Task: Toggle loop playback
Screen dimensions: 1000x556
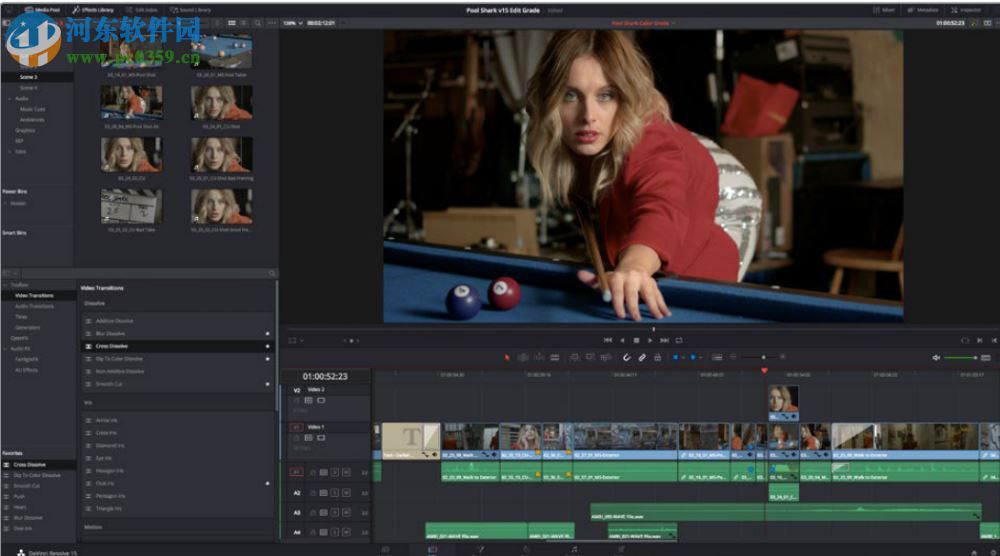Action: pyautogui.click(x=679, y=340)
